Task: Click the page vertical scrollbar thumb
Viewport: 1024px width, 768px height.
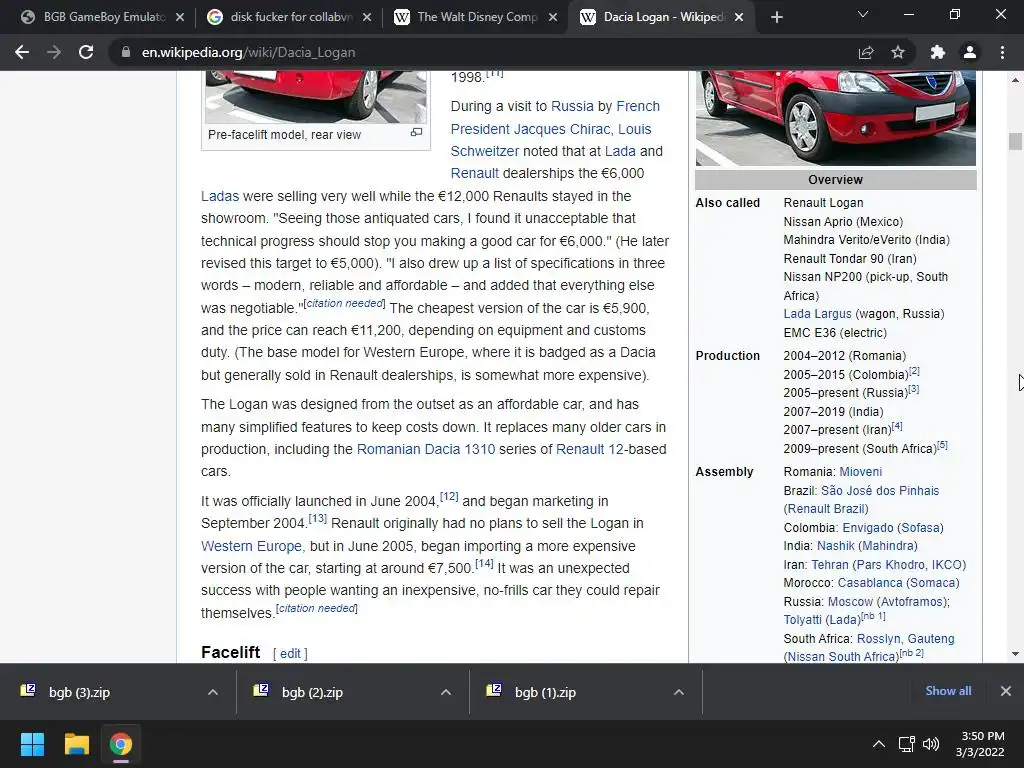Action: click(x=1015, y=141)
